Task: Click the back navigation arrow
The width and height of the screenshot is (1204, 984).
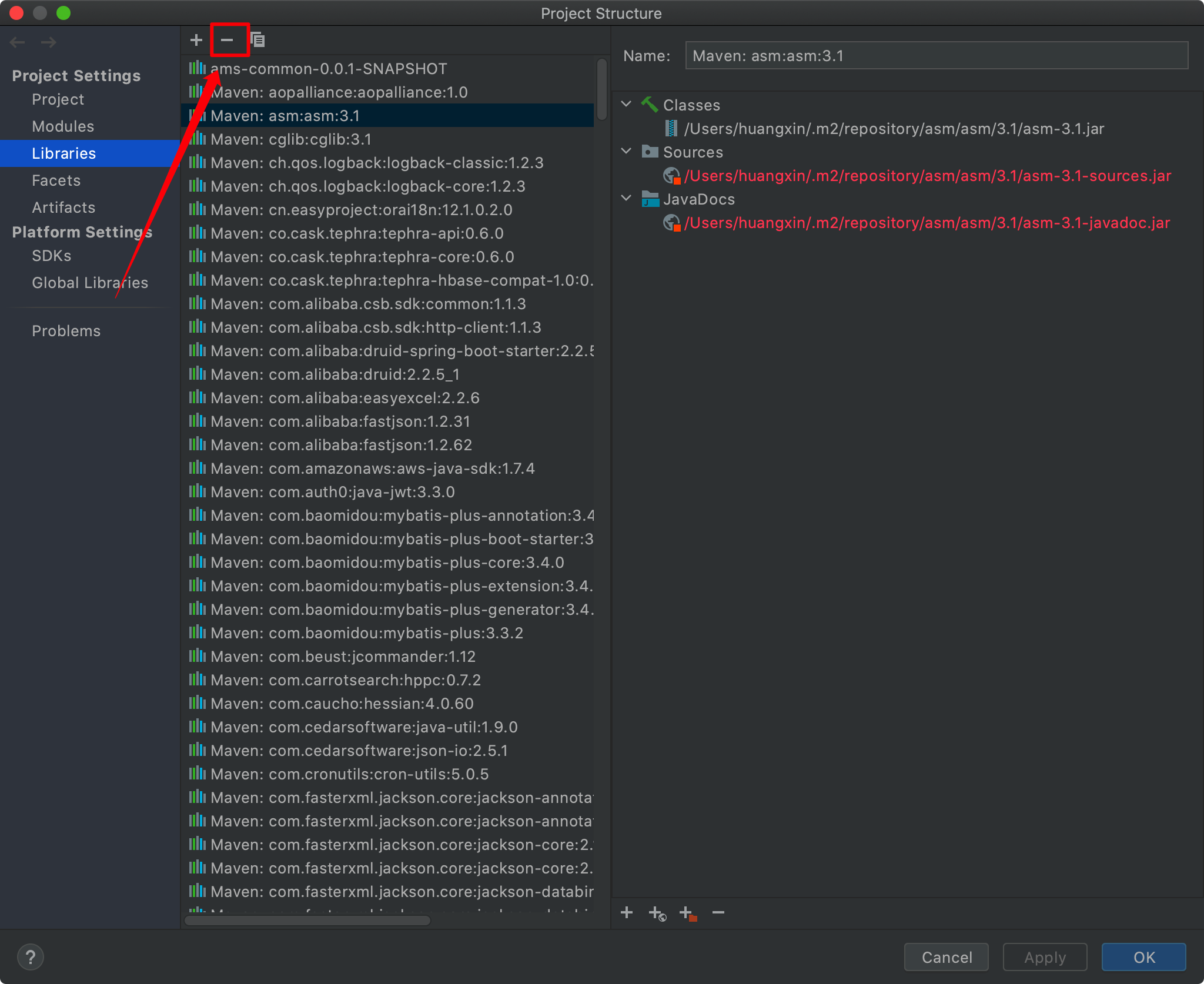Action: (x=18, y=42)
